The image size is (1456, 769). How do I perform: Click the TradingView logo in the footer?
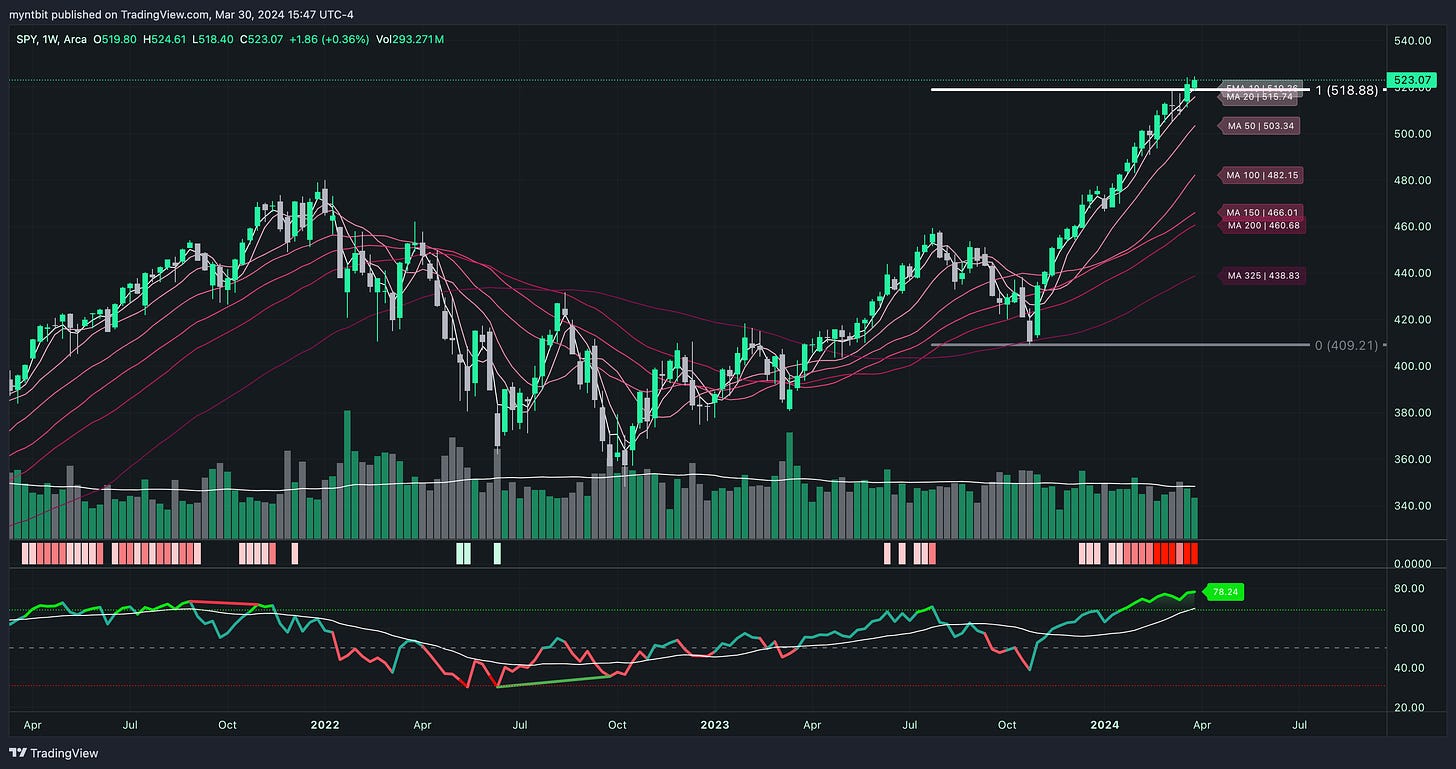55,753
